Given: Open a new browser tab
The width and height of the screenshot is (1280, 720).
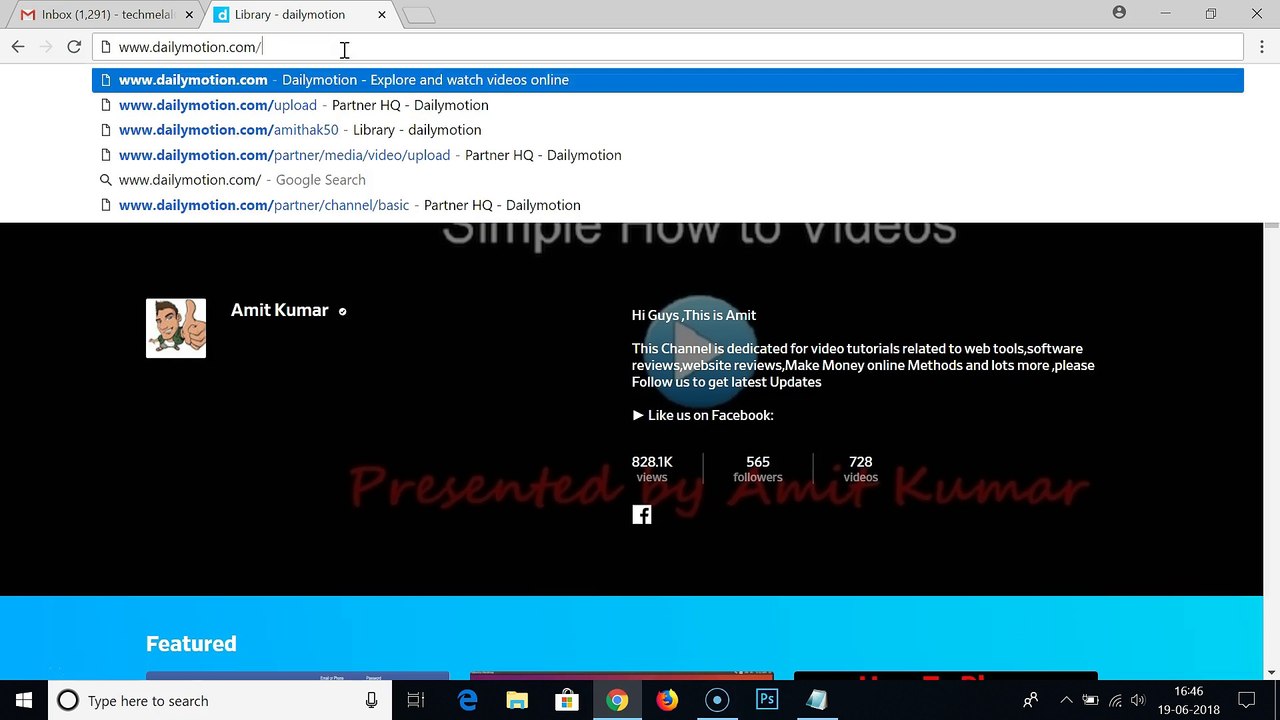Looking at the screenshot, I should pyautogui.click(x=419, y=15).
